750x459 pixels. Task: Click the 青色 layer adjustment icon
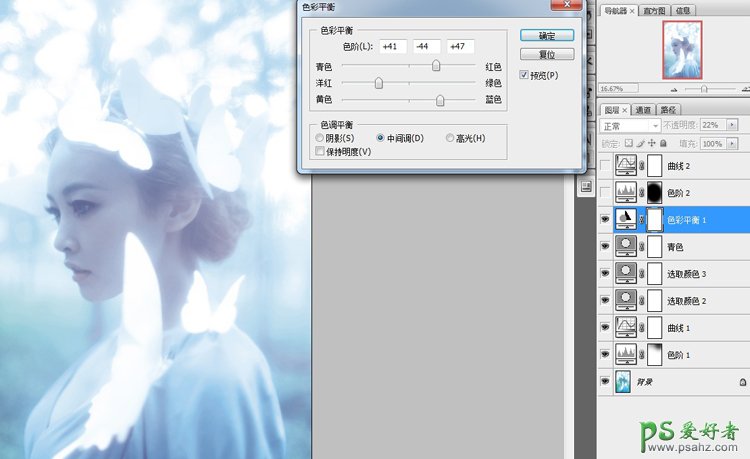(x=627, y=245)
